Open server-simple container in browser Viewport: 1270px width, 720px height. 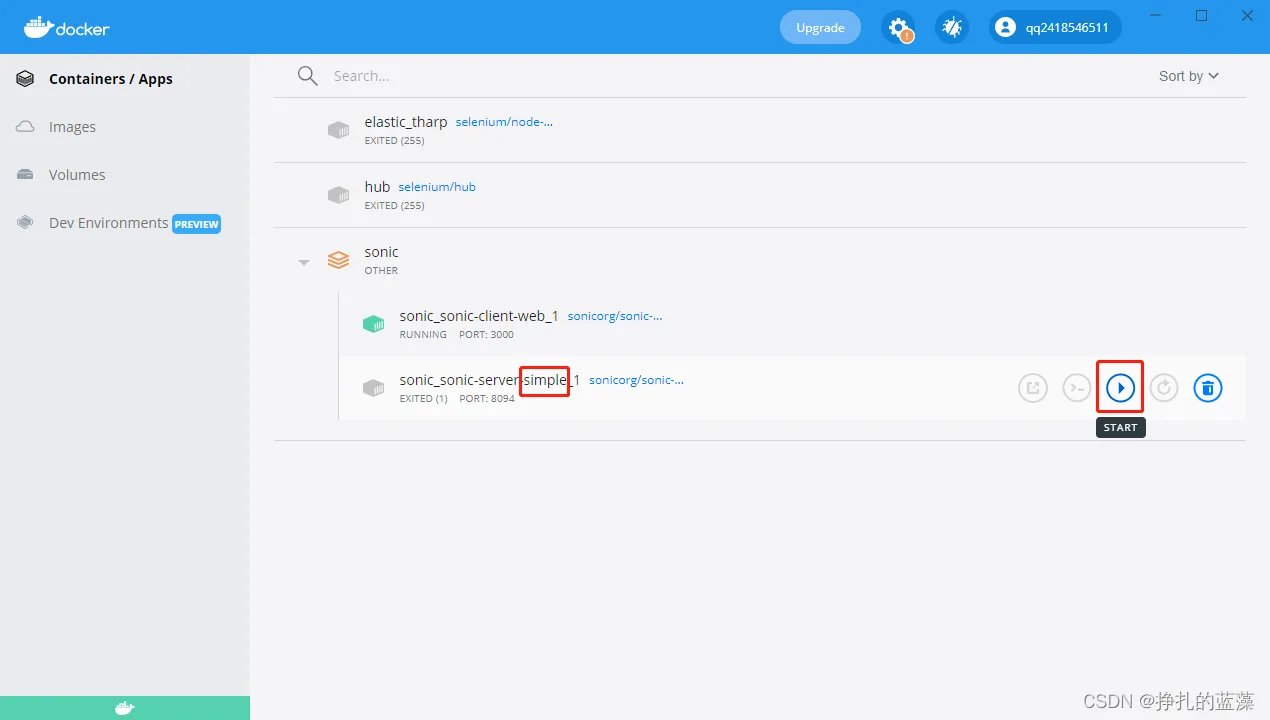(1033, 388)
